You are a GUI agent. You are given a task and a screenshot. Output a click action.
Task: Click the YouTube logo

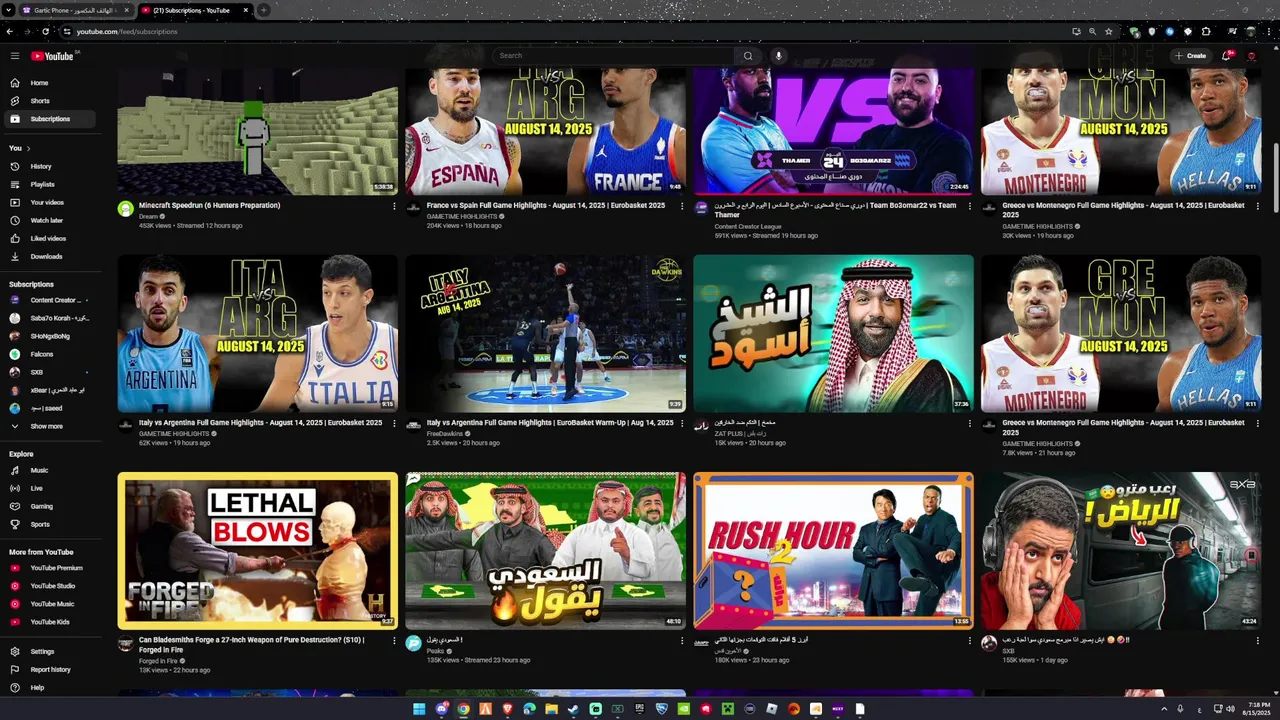coord(52,56)
